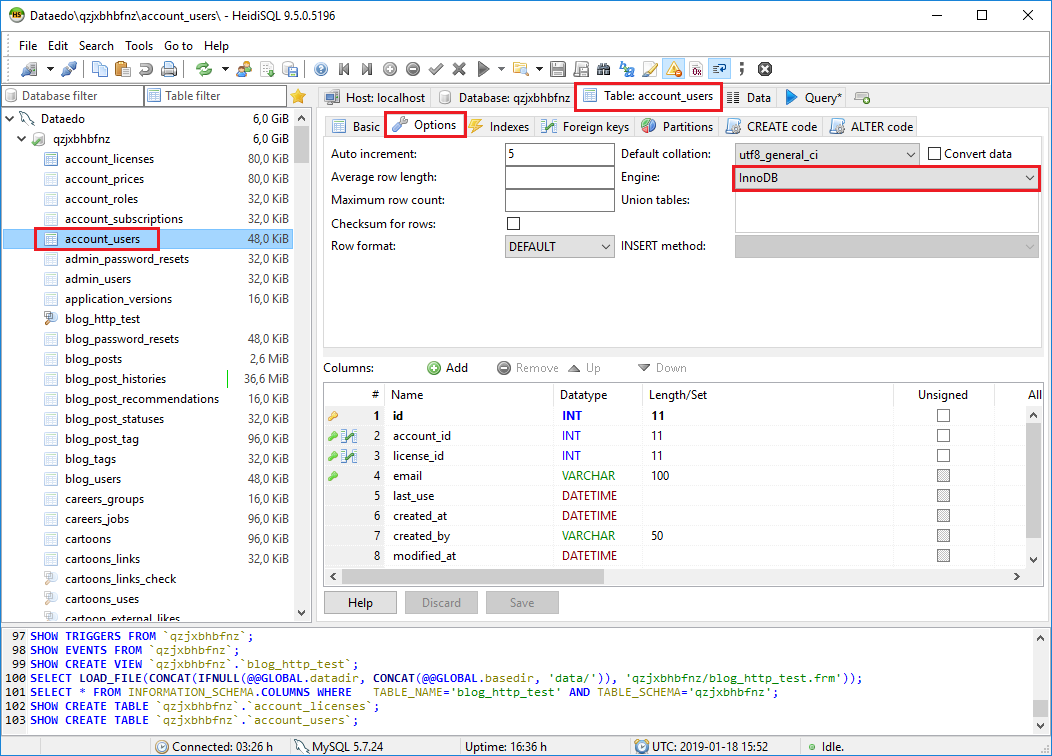Click the Print icon in the toolbar
1052x756 pixels.
169,69
